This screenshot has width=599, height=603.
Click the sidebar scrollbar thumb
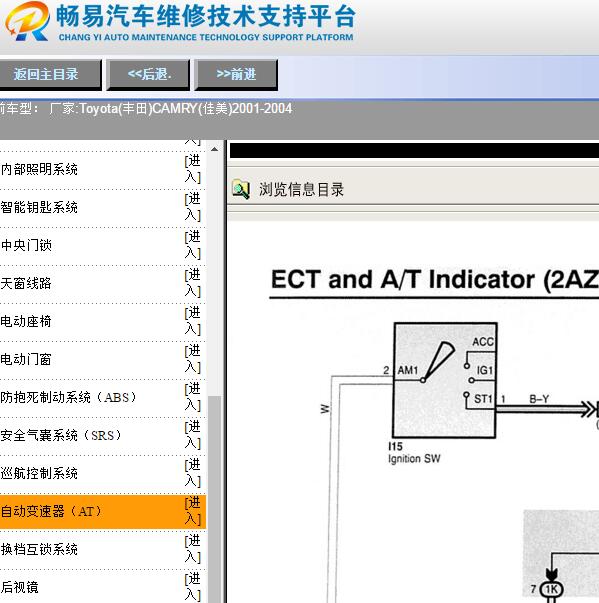tap(215, 499)
